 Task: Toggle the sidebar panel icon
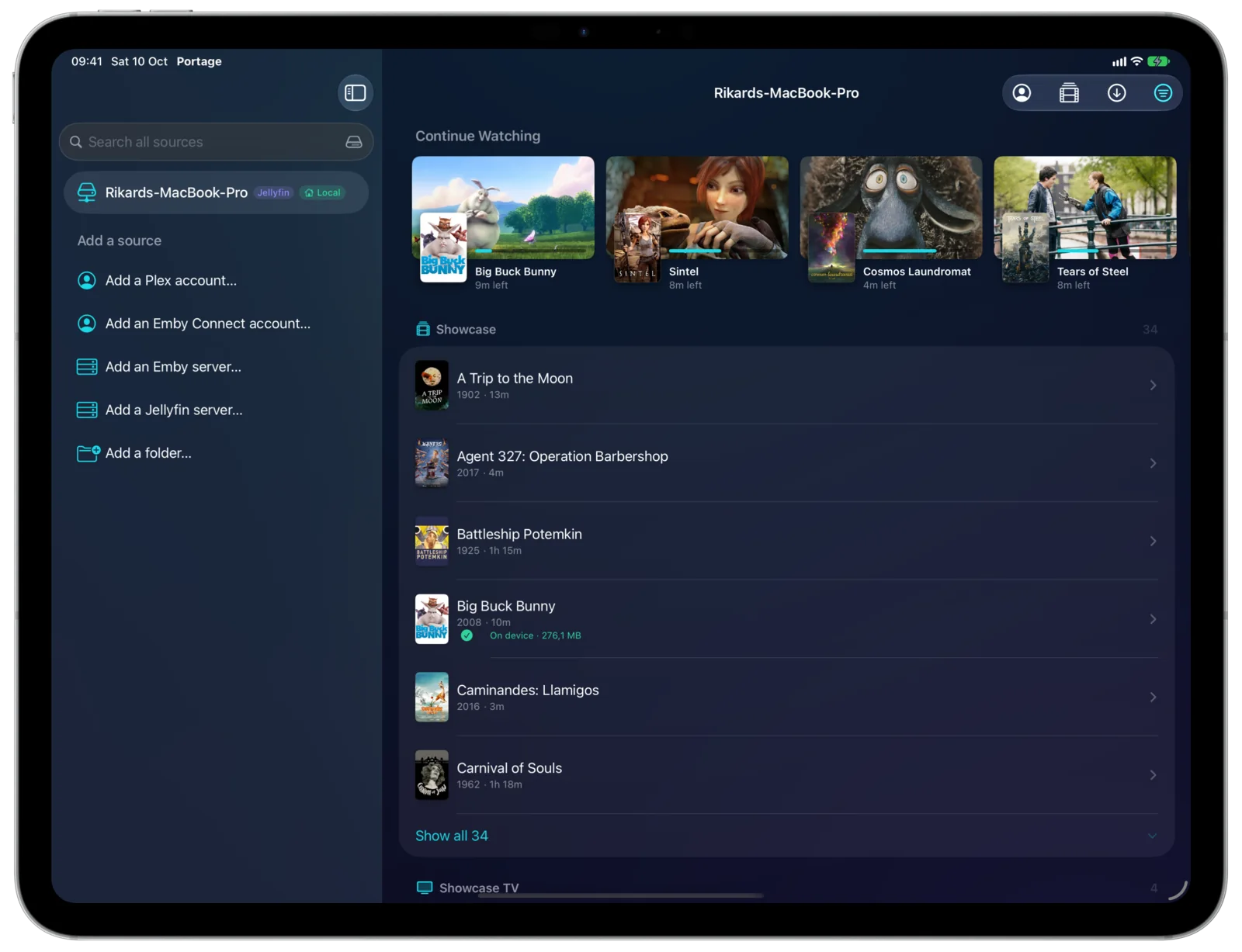tap(355, 93)
